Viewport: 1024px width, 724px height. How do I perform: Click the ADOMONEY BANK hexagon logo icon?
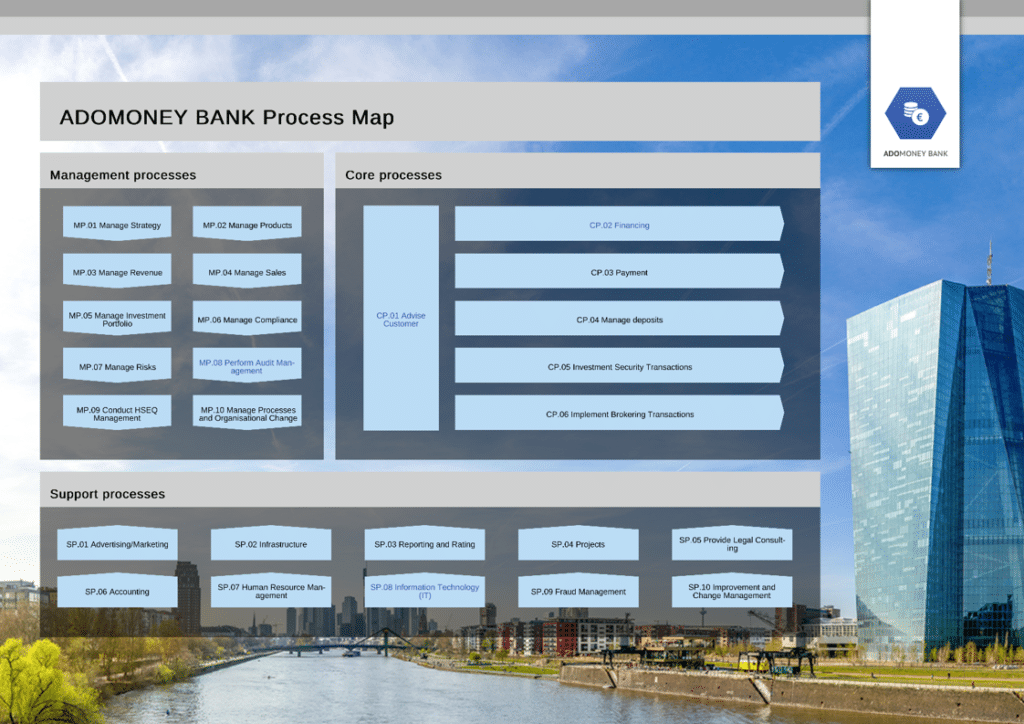(914, 115)
